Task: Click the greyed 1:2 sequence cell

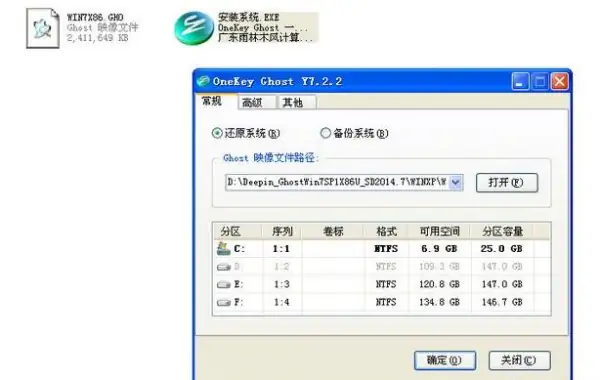Action: [281, 267]
